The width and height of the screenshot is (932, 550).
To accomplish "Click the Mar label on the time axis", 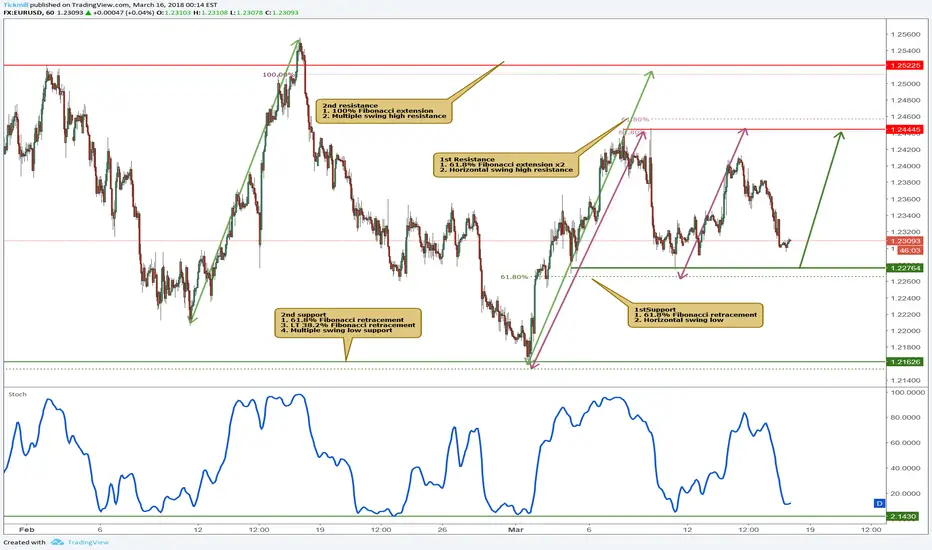I will [516, 529].
